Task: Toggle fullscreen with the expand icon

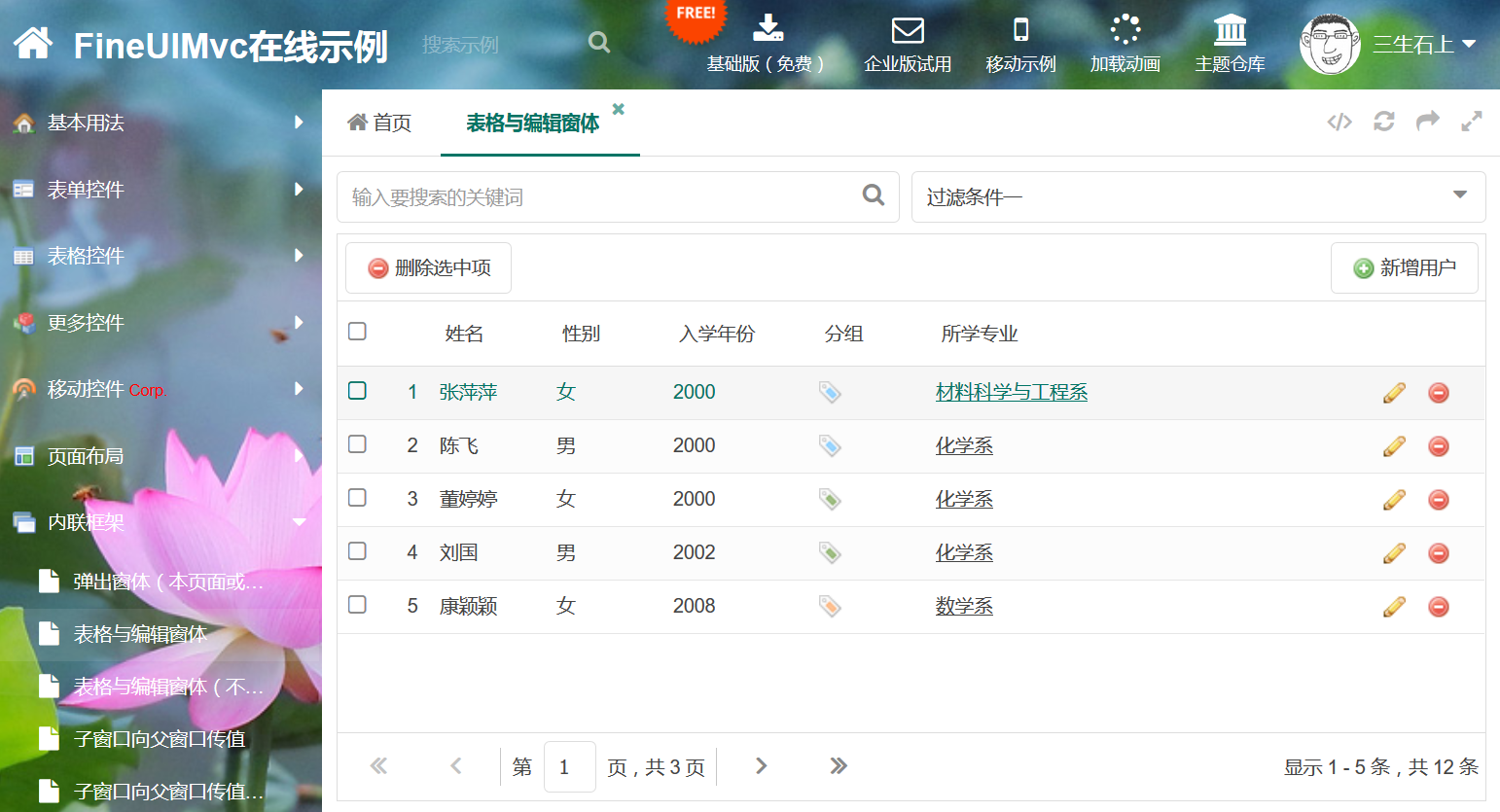Action: [1471, 122]
